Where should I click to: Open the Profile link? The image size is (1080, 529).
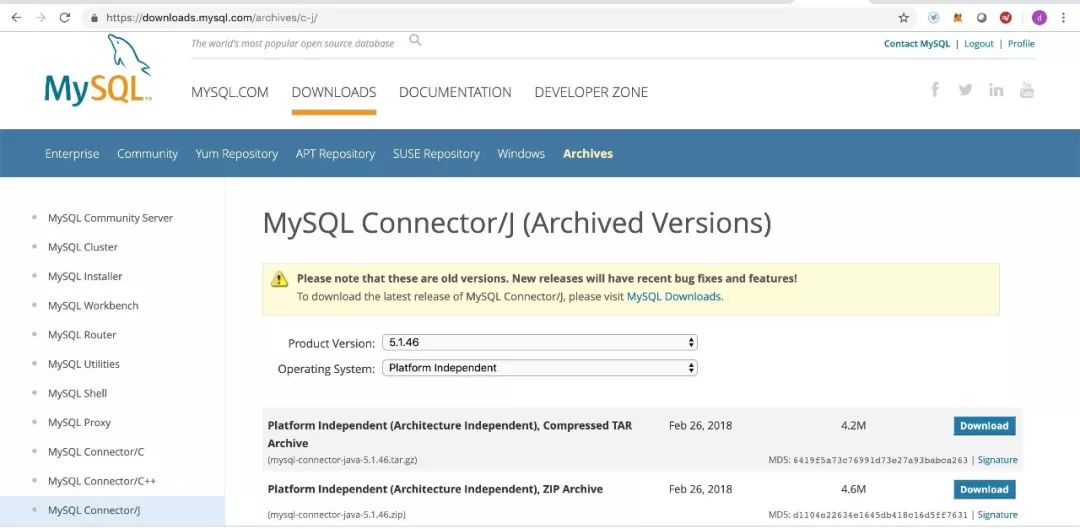click(1021, 43)
